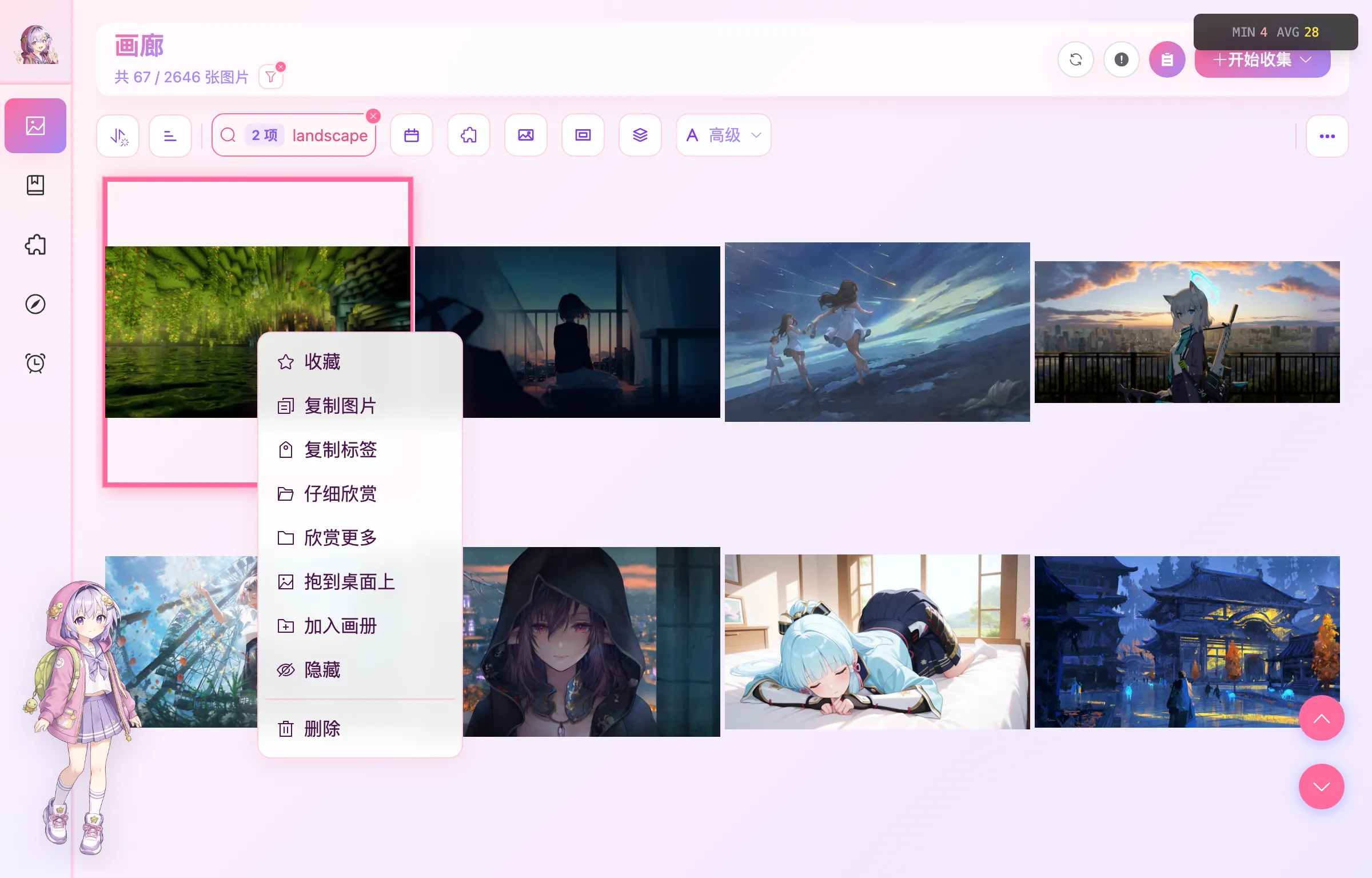Expand the 高级 advanced dropdown

[x=724, y=135]
